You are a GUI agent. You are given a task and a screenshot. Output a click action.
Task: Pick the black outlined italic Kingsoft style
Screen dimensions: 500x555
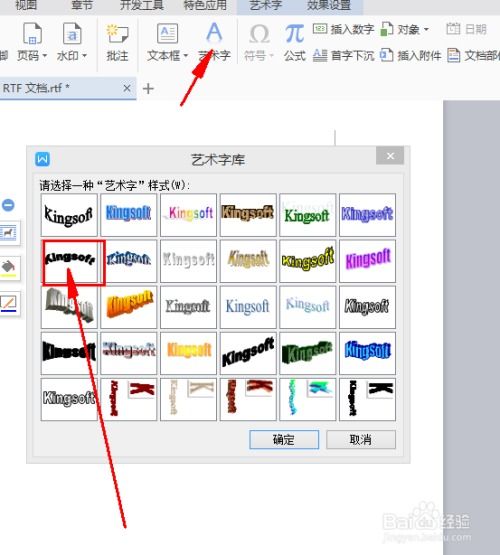367,307
